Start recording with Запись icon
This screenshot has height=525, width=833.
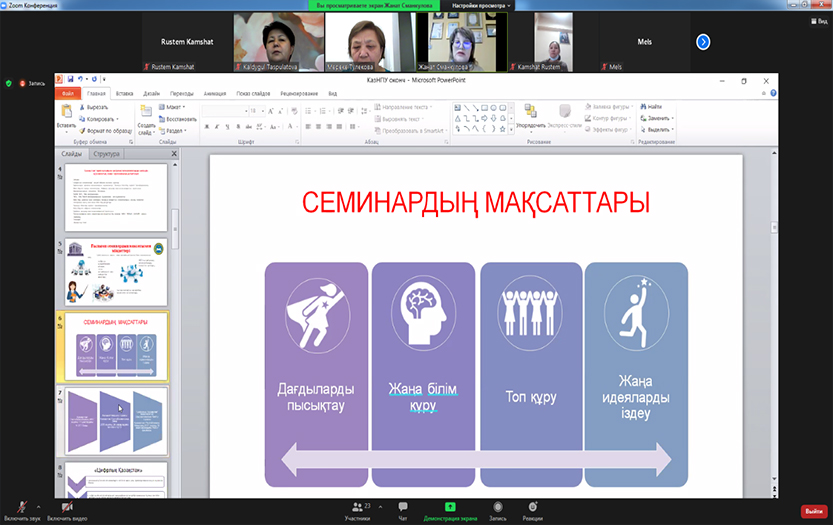click(498, 507)
